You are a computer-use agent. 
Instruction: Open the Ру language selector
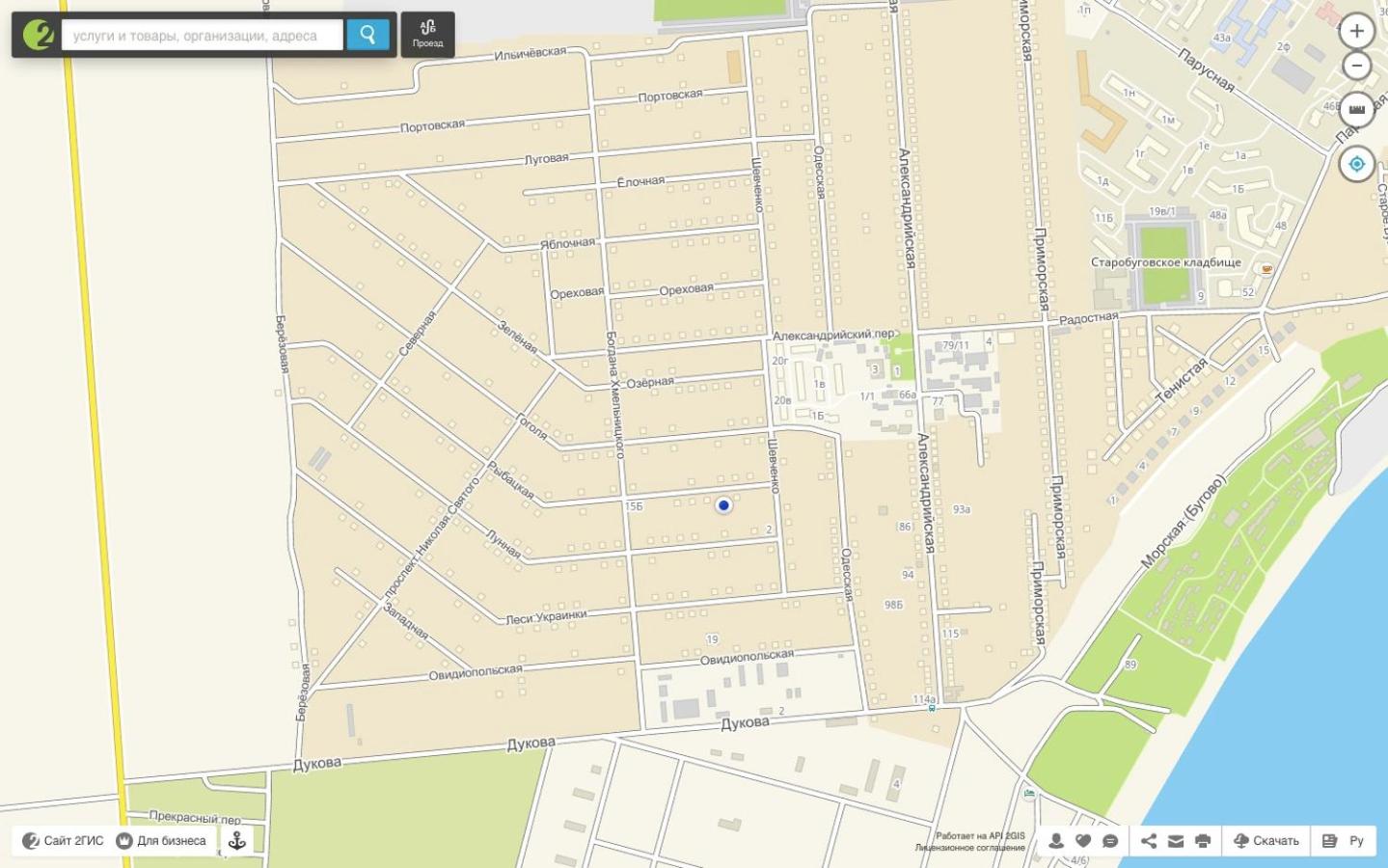(1343, 841)
